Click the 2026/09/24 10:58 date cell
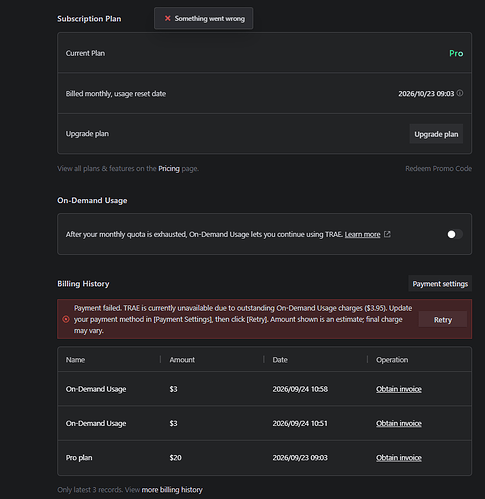This screenshot has width=485, height=499. pyautogui.click(x=300, y=389)
